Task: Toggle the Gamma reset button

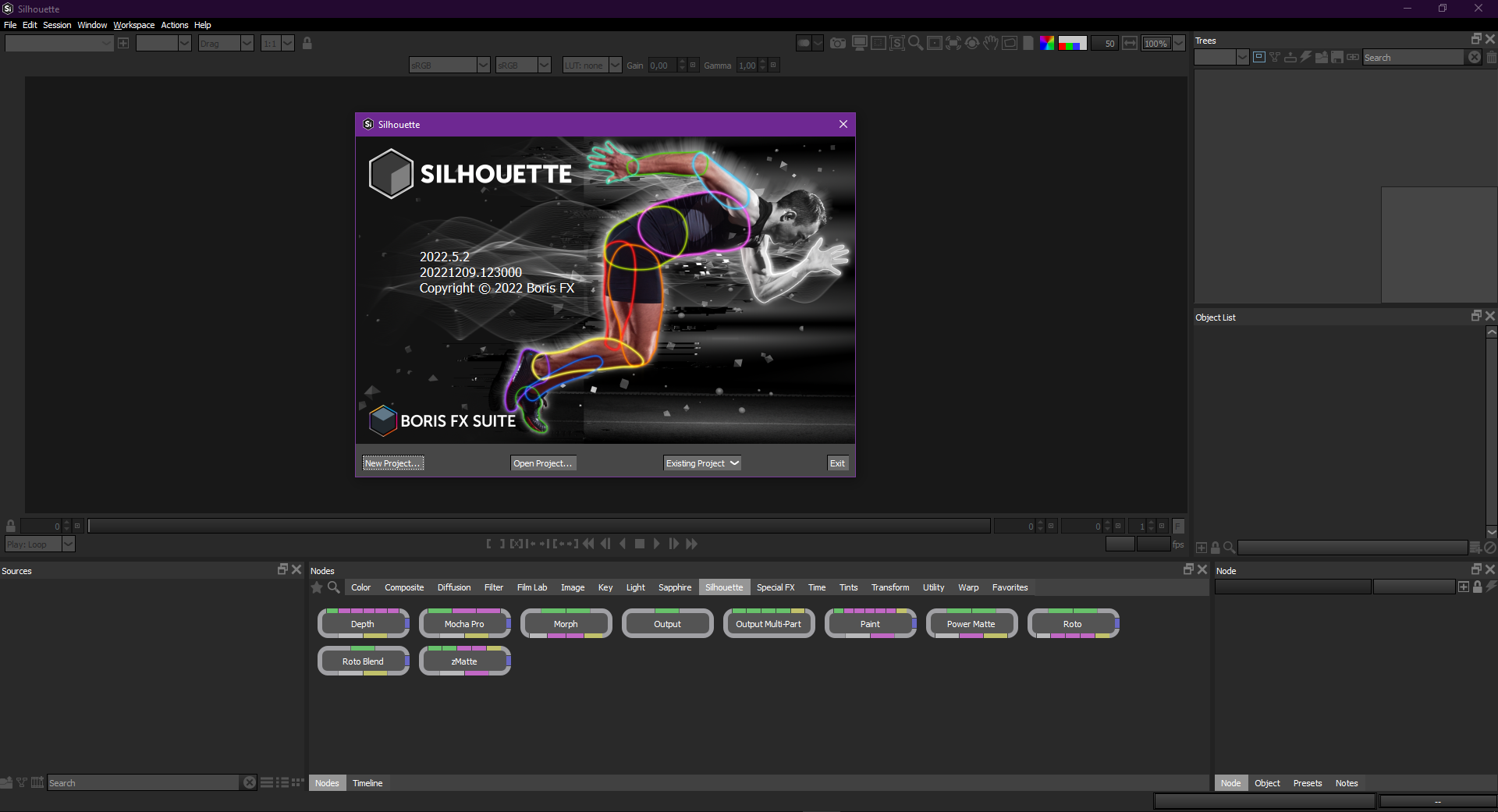Action: click(x=773, y=65)
